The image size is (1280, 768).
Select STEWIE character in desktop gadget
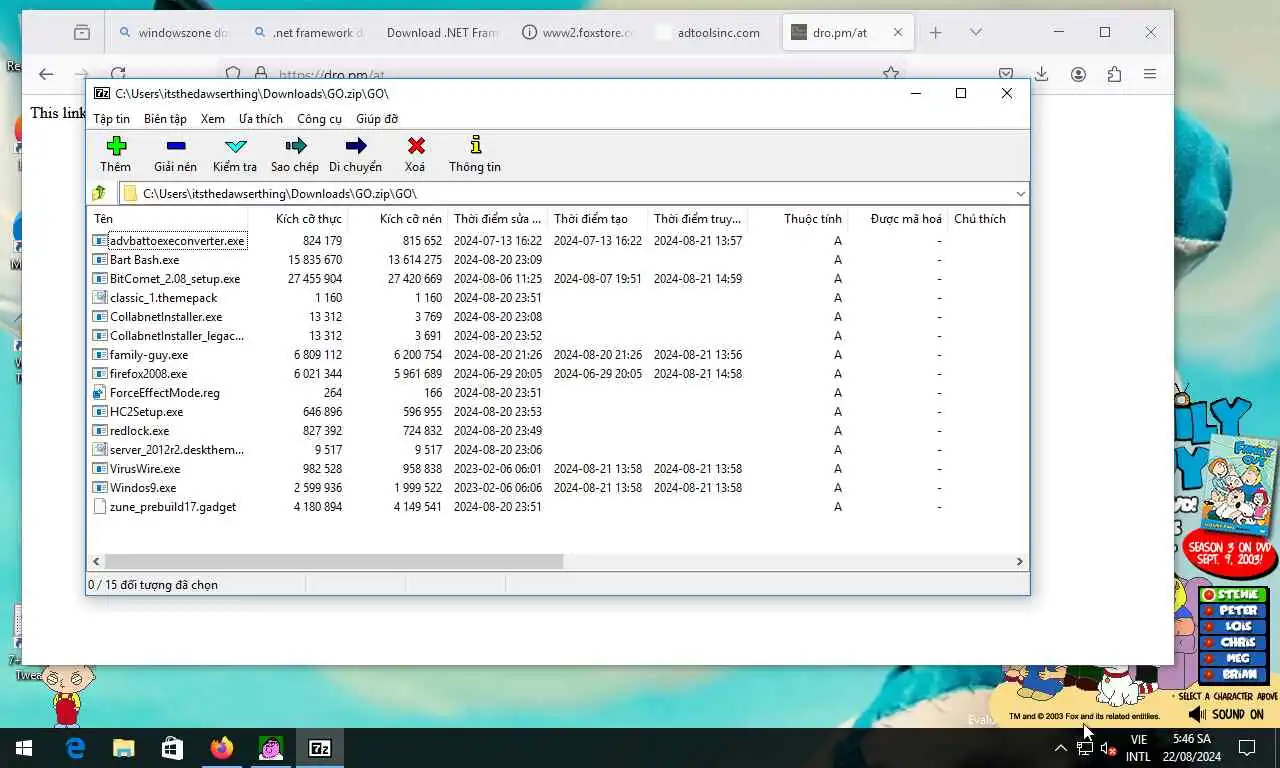[1232, 594]
